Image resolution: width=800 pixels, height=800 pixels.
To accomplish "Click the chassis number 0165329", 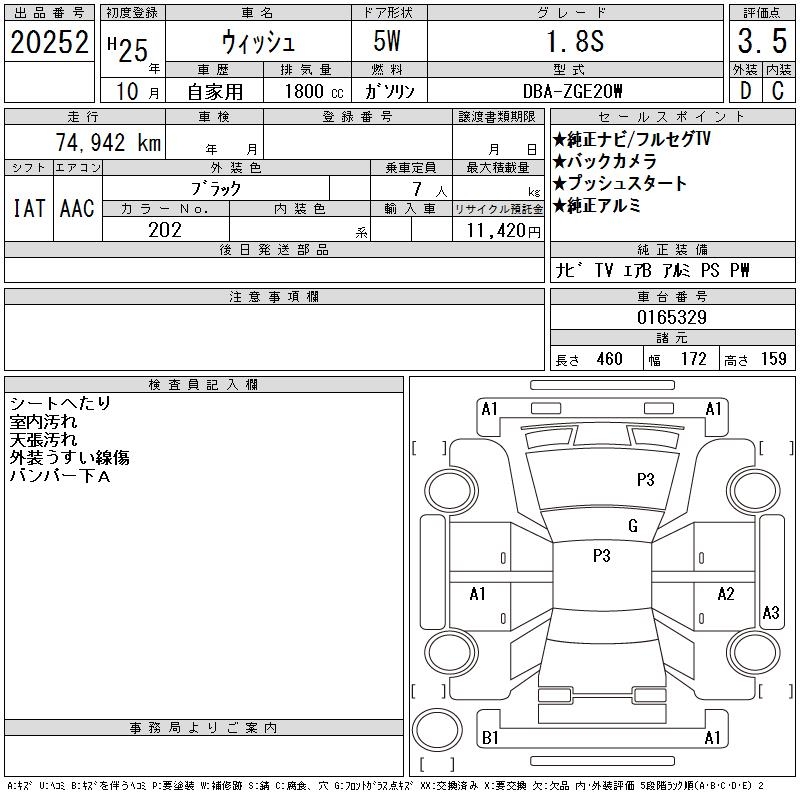I will 672,317.
